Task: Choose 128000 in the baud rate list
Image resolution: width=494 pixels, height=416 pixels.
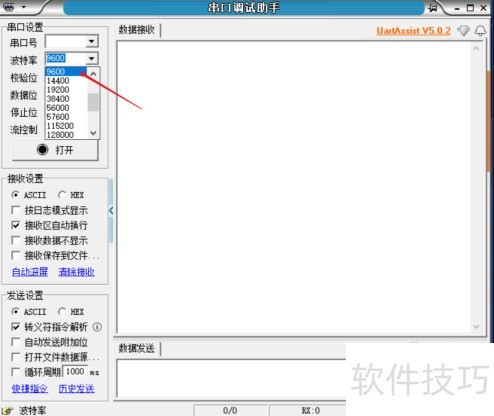Action: tap(66, 135)
